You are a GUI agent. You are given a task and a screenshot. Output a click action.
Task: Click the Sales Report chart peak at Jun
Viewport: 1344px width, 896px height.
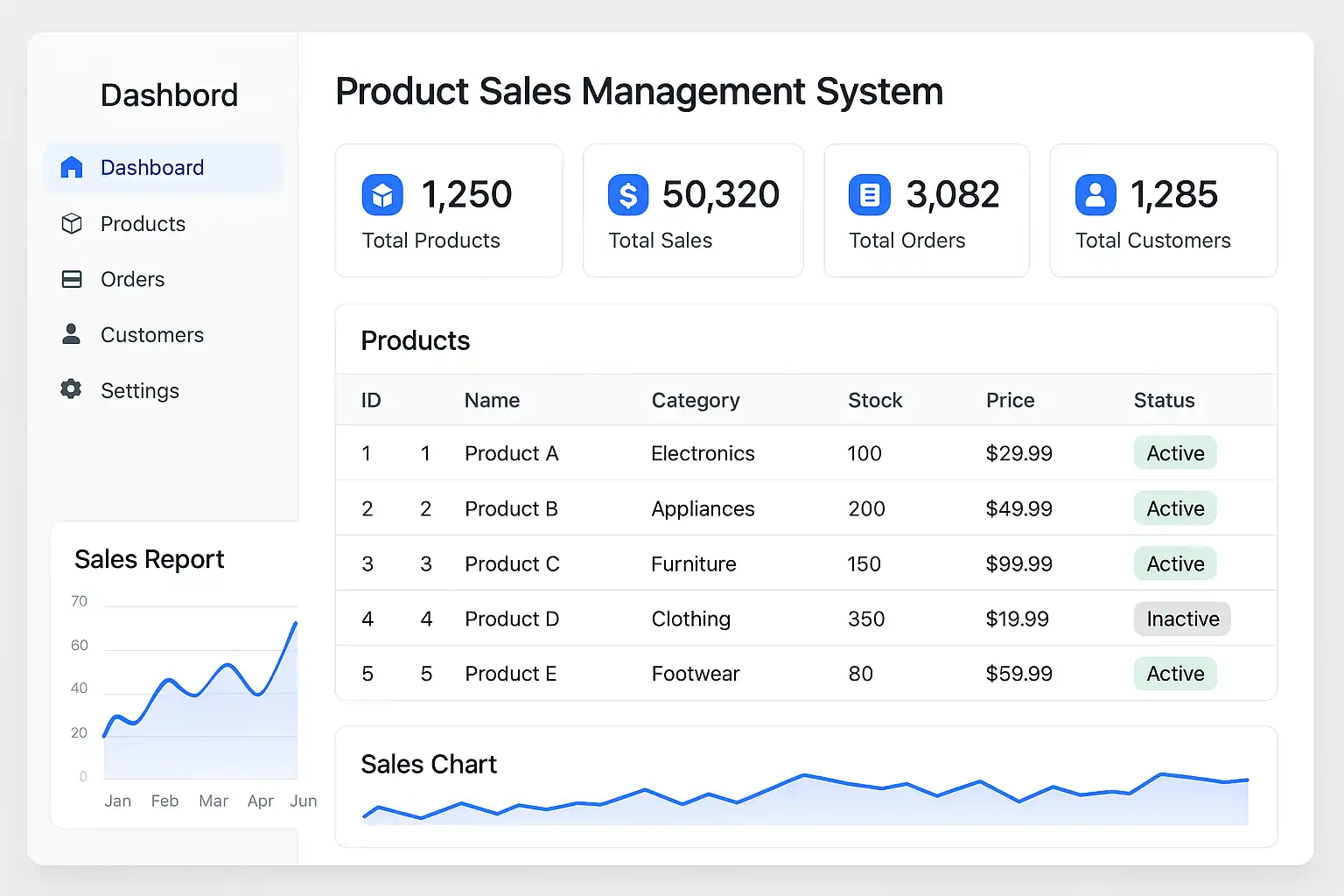pyautogui.click(x=295, y=624)
